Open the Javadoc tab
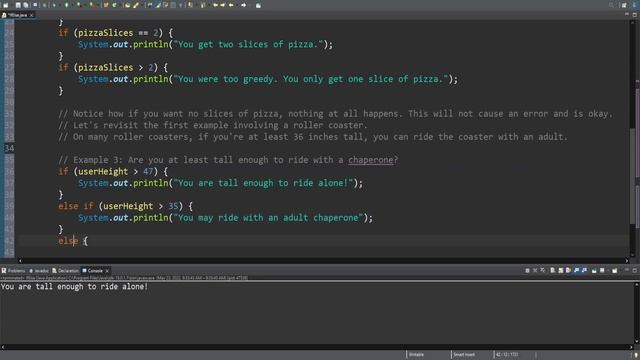640x360 pixels. pyautogui.click(x=39, y=271)
